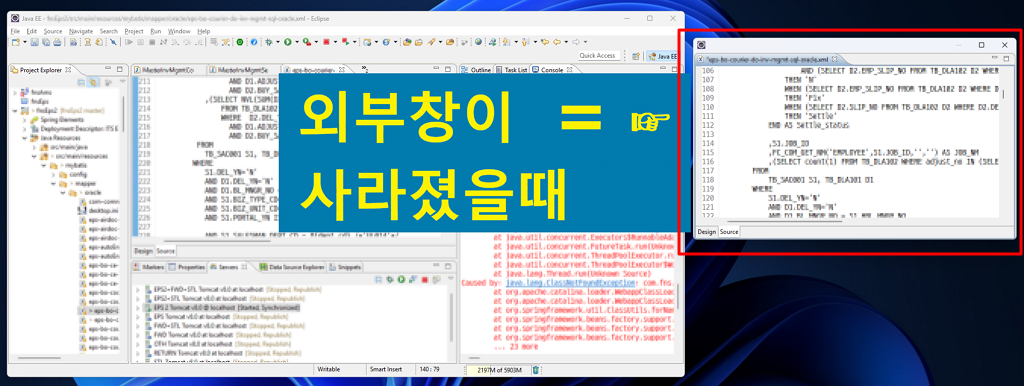Viewport: 1024px width, 386px height.
Task: Stop the server with Servers view red icon
Action: click(424, 280)
